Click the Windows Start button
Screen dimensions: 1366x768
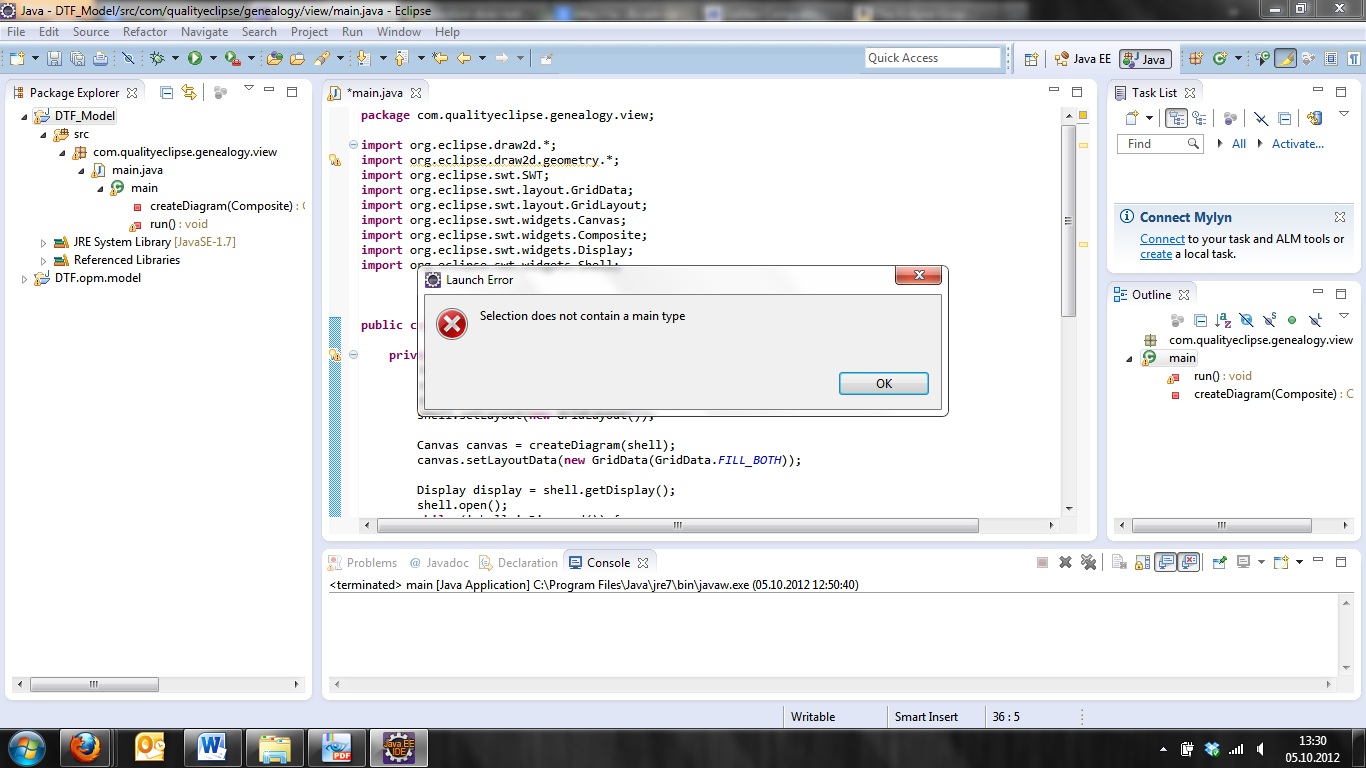[x=24, y=748]
